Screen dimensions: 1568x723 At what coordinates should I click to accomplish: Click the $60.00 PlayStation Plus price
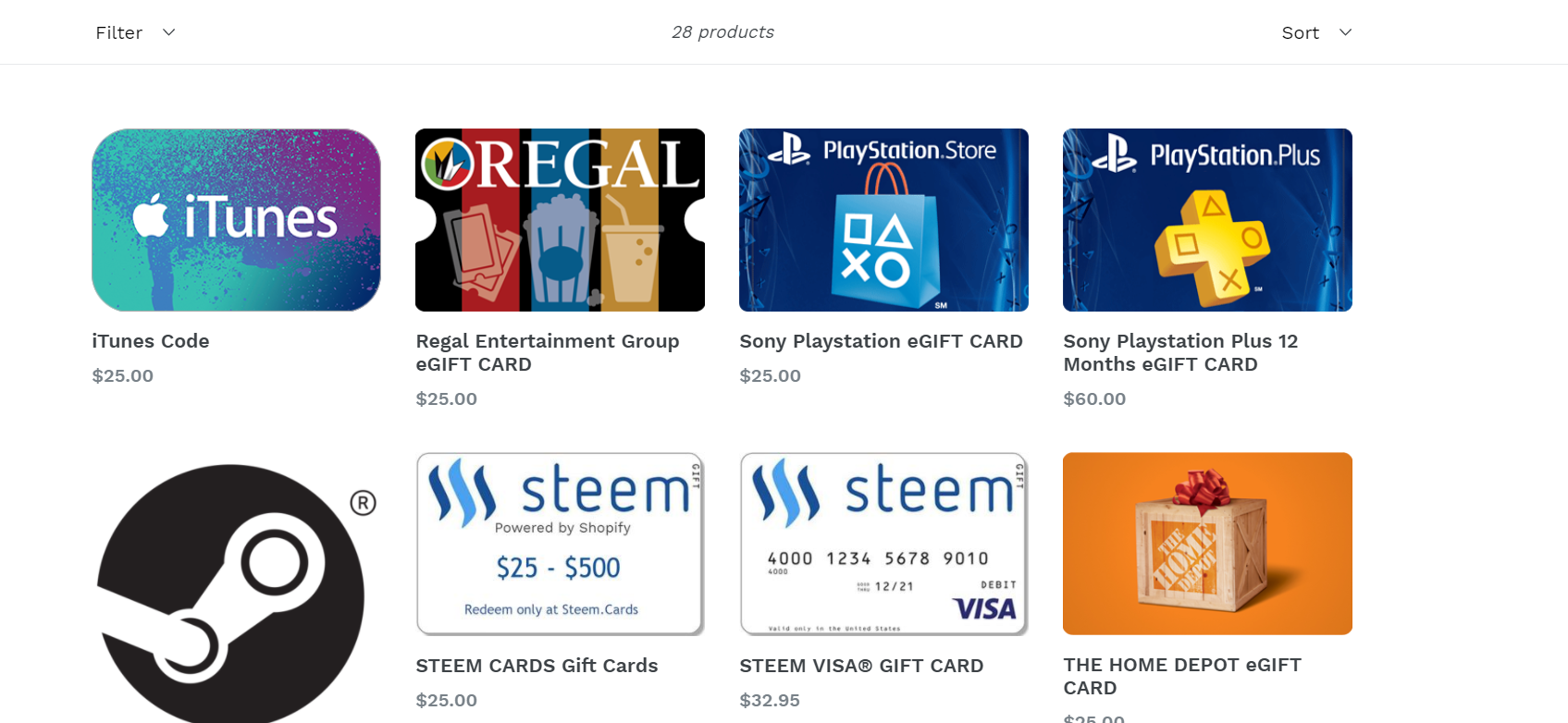click(1094, 398)
